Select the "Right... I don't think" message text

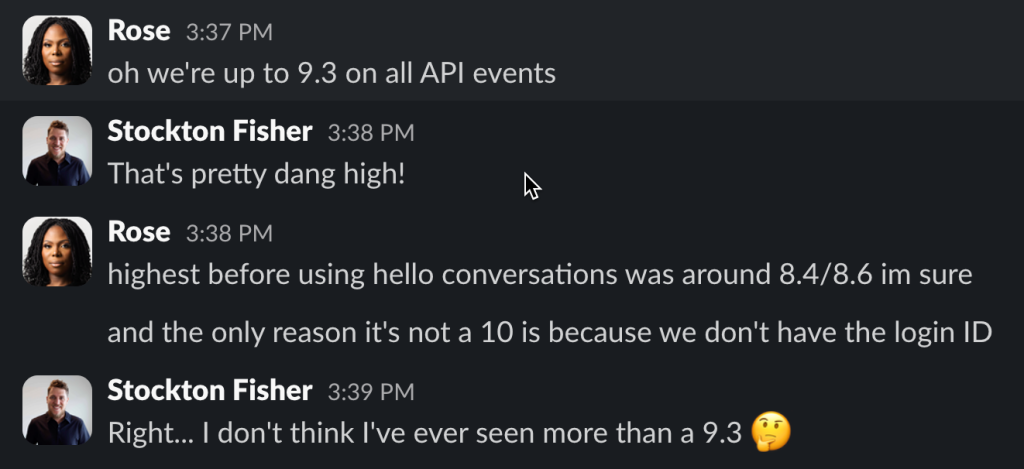[x=425, y=432]
